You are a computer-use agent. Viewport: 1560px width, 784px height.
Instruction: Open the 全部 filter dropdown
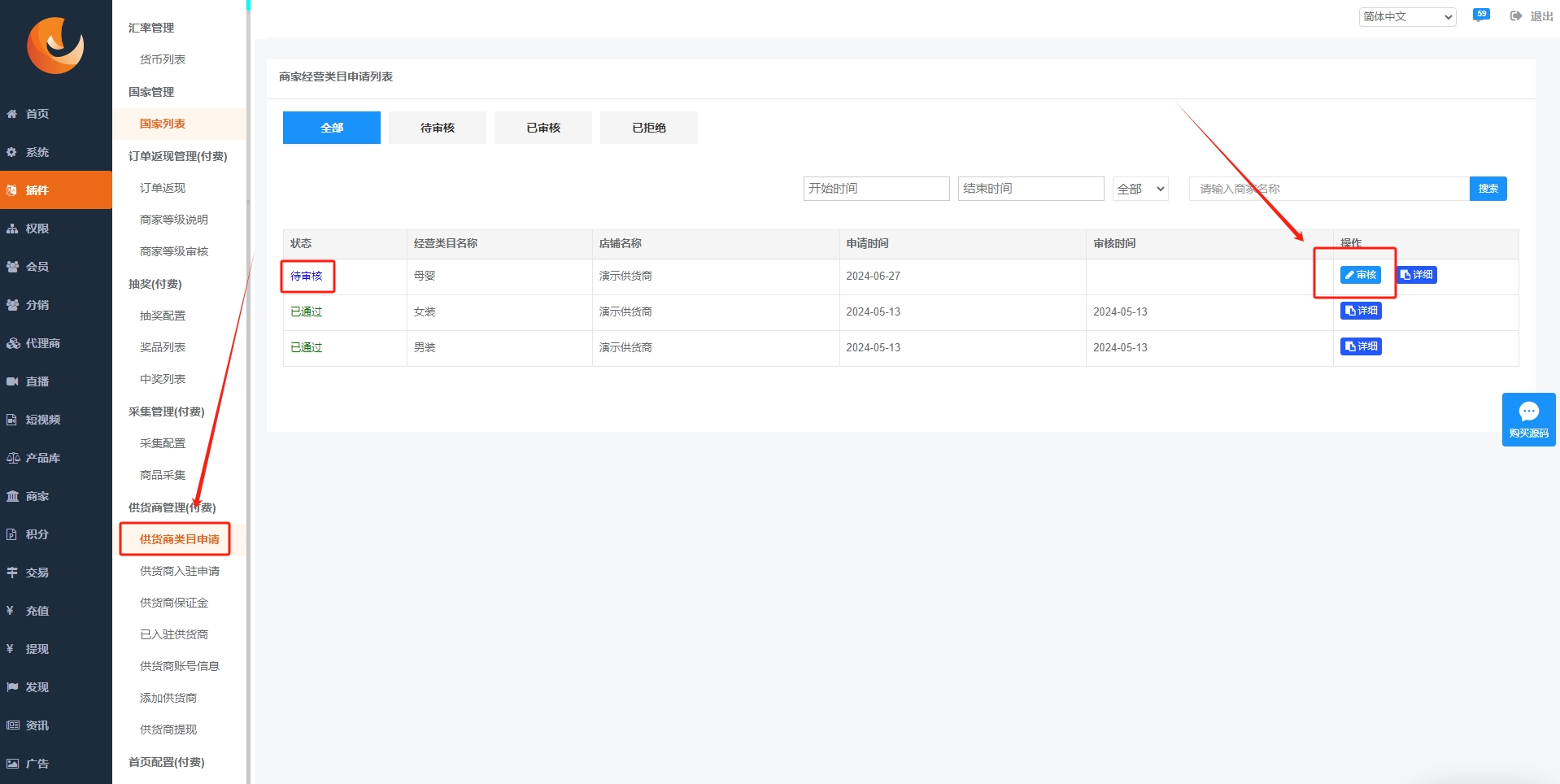point(1140,189)
